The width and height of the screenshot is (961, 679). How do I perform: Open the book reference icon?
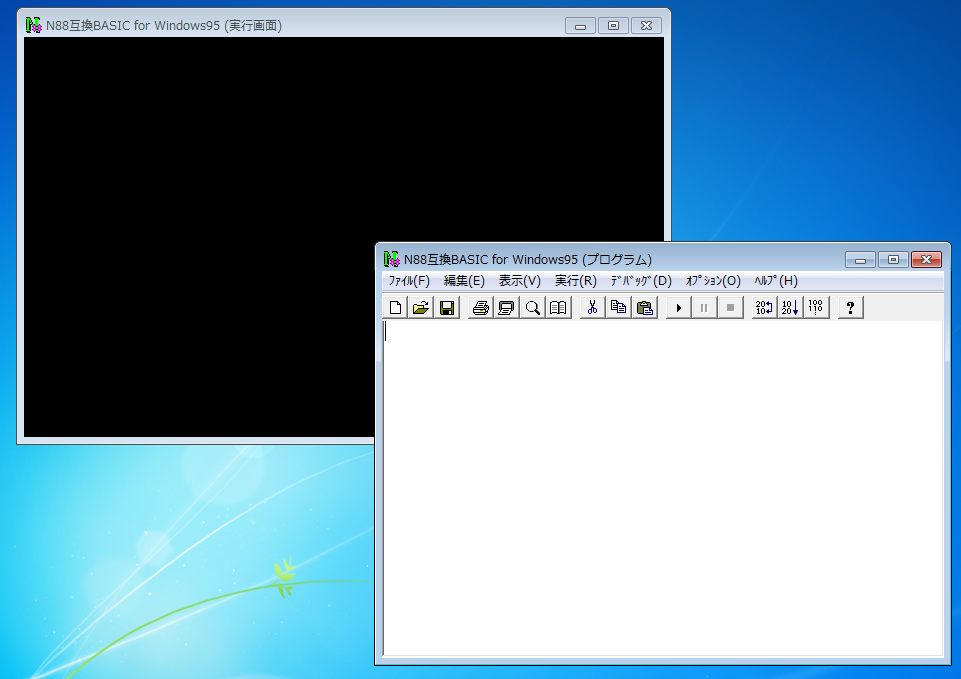(x=558, y=308)
